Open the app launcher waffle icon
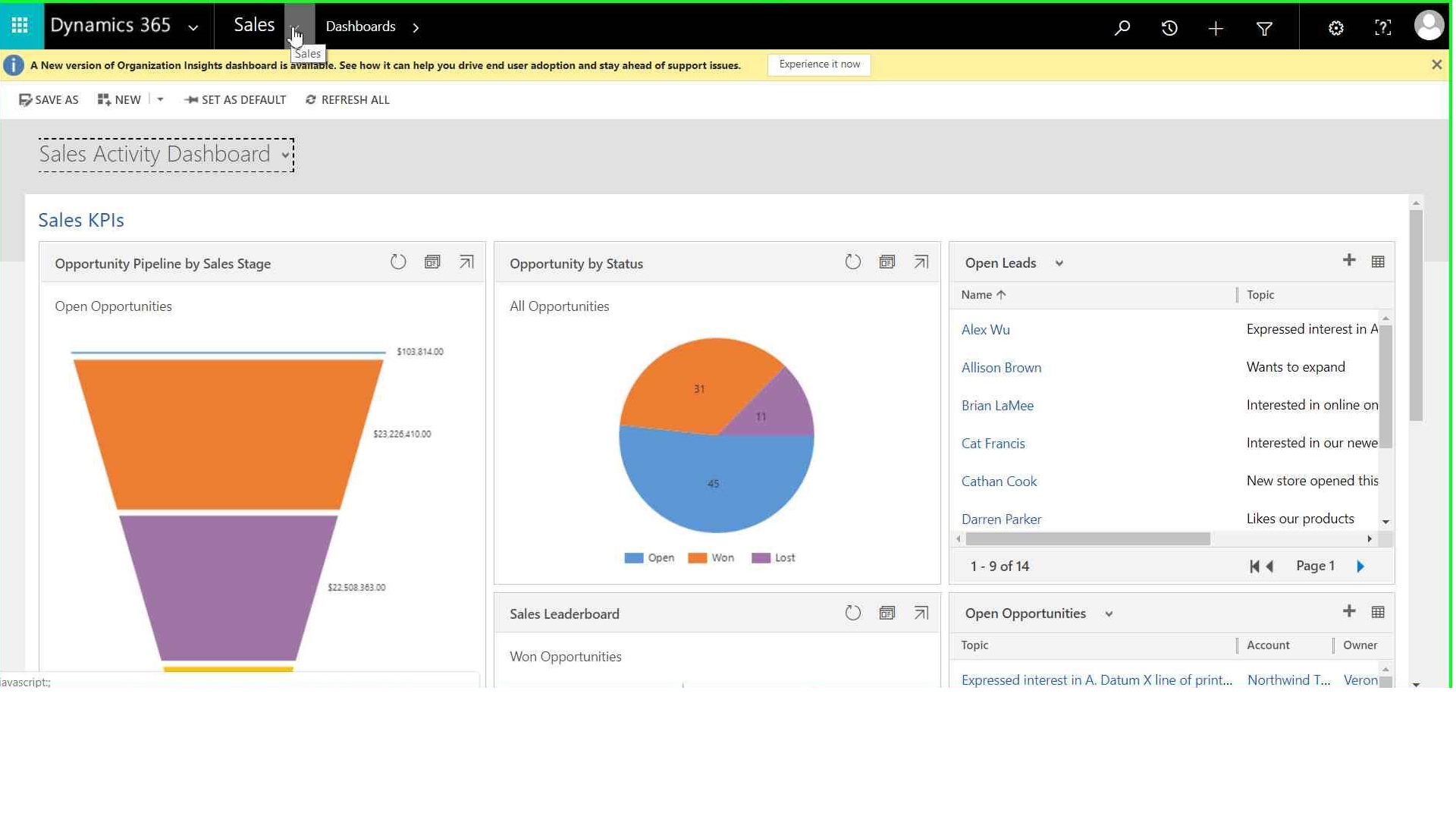1456x819 pixels. pos(20,26)
